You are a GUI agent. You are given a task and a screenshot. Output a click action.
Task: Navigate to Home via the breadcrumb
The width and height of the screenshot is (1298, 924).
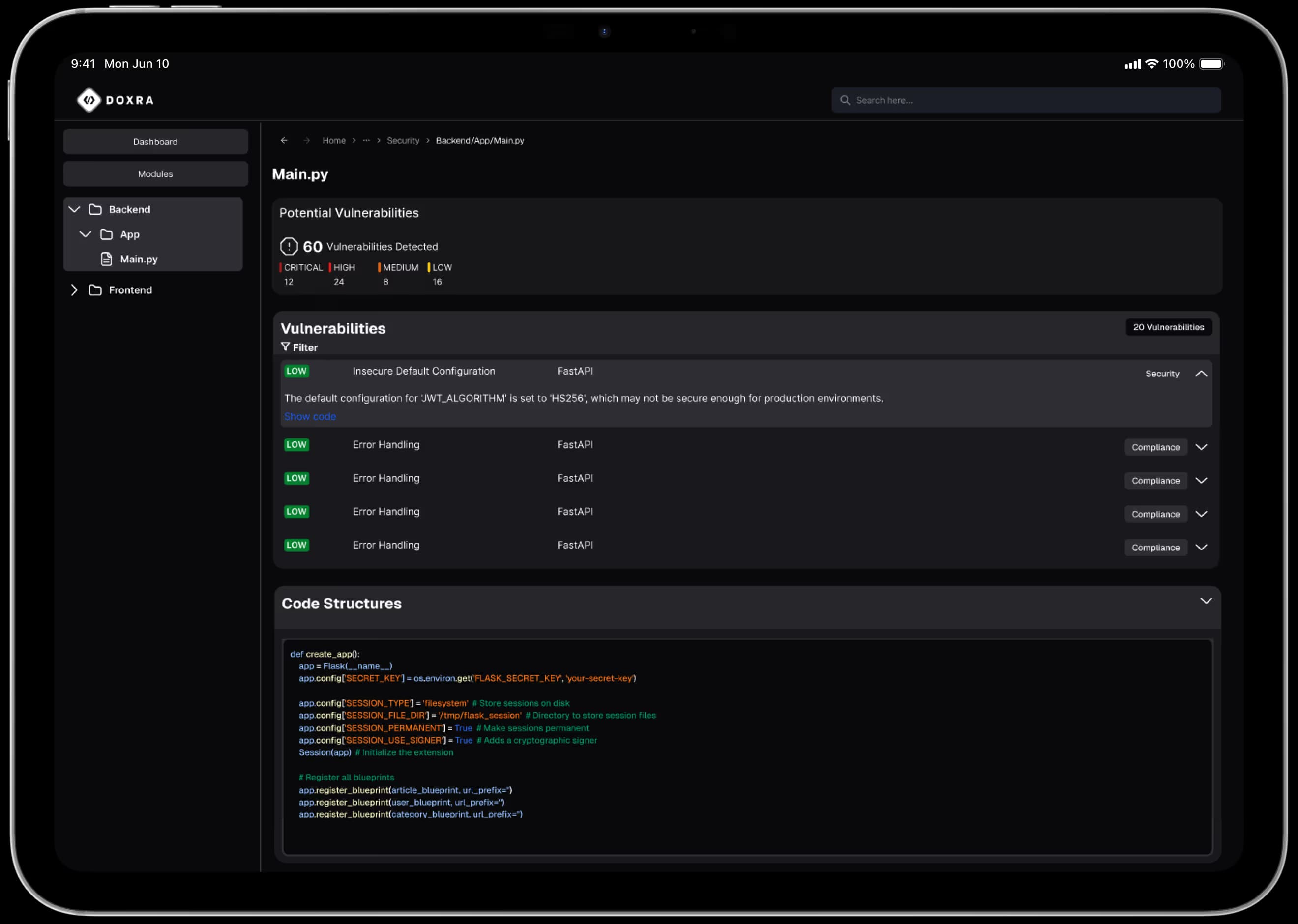pos(334,140)
